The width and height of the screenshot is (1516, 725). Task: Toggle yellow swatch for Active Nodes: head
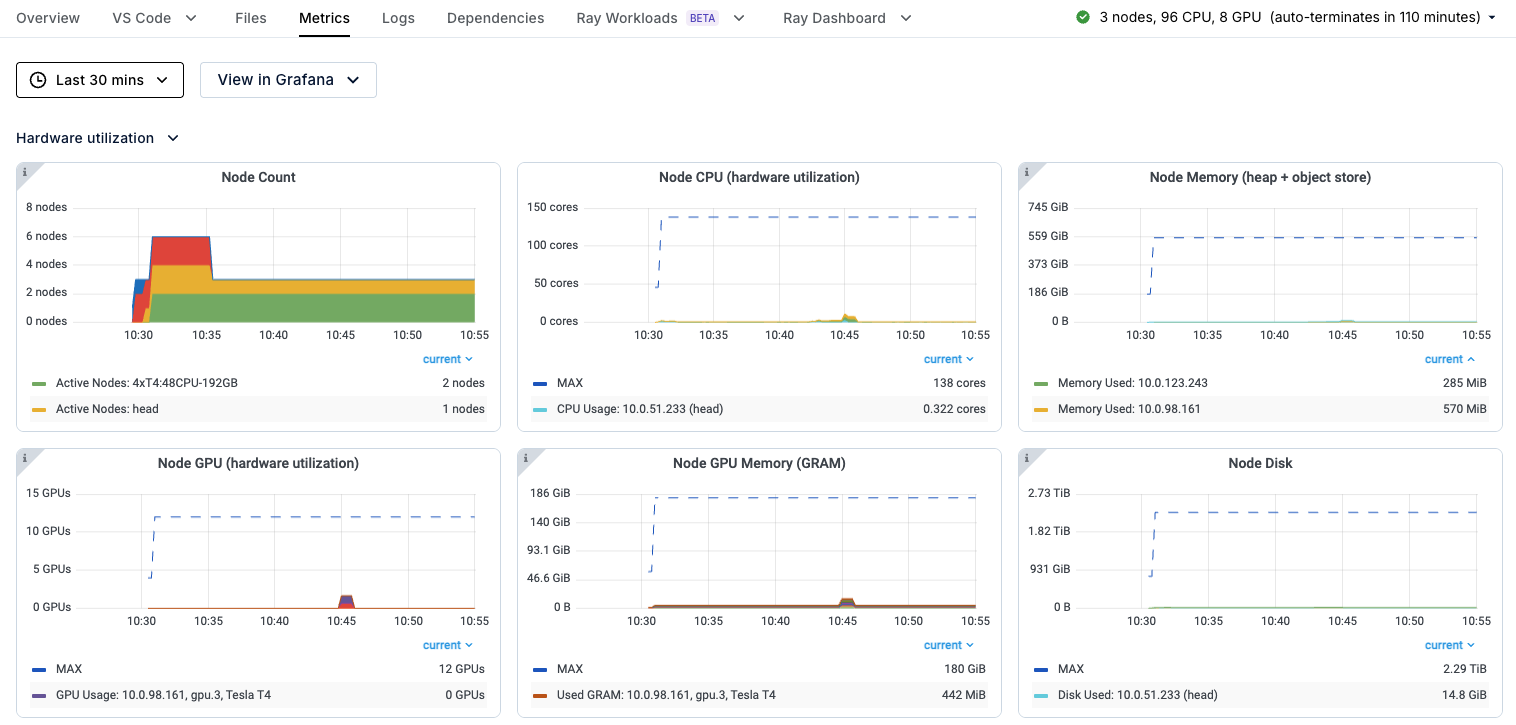point(39,409)
